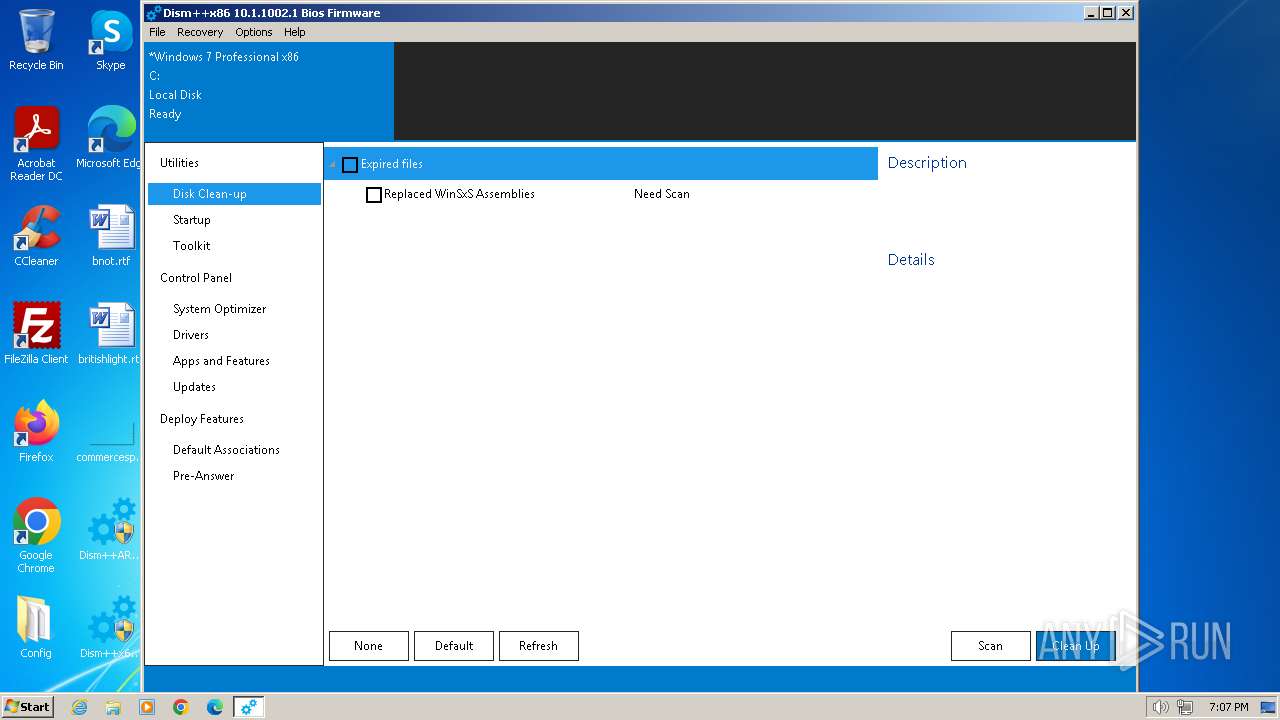Launch Firefox from the desktop
Image resolution: width=1280 pixels, height=720 pixels.
[36, 432]
